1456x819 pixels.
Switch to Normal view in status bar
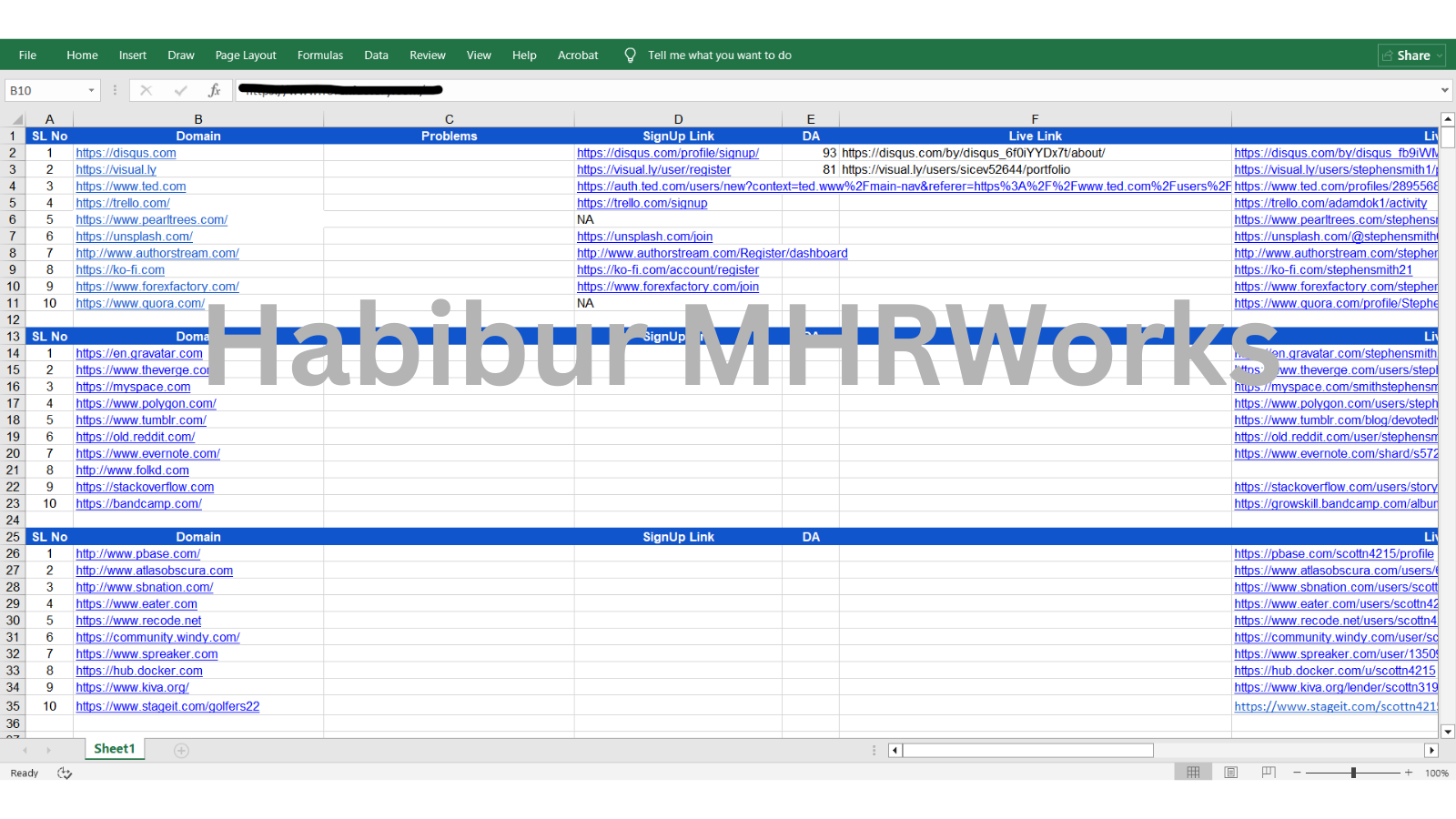(x=1193, y=773)
